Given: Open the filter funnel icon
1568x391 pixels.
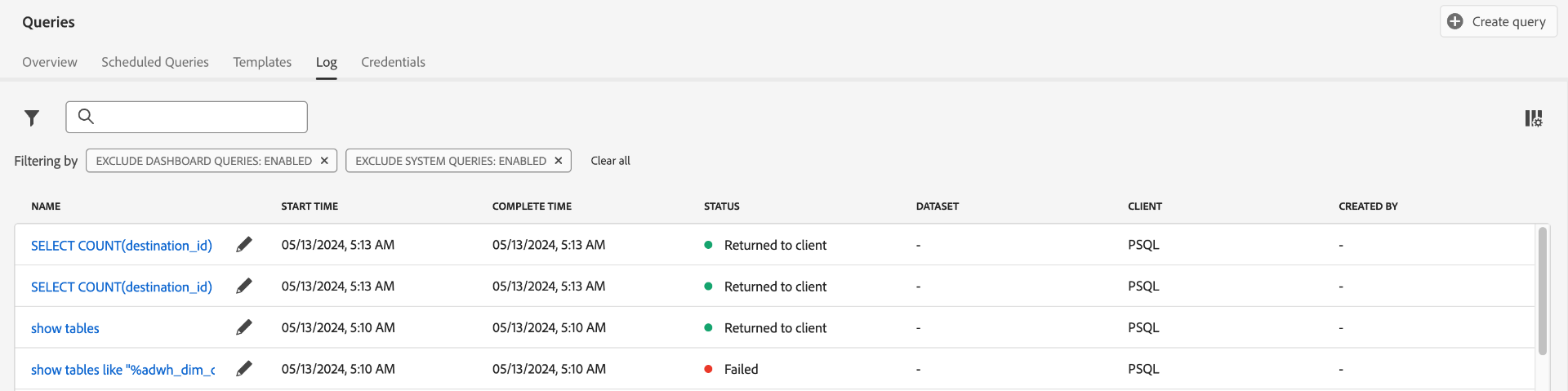Looking at the screenshot, I should 32,118.
